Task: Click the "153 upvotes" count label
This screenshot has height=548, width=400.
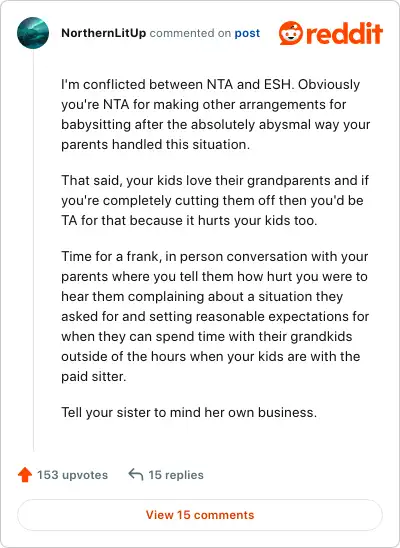Action: 72,475
